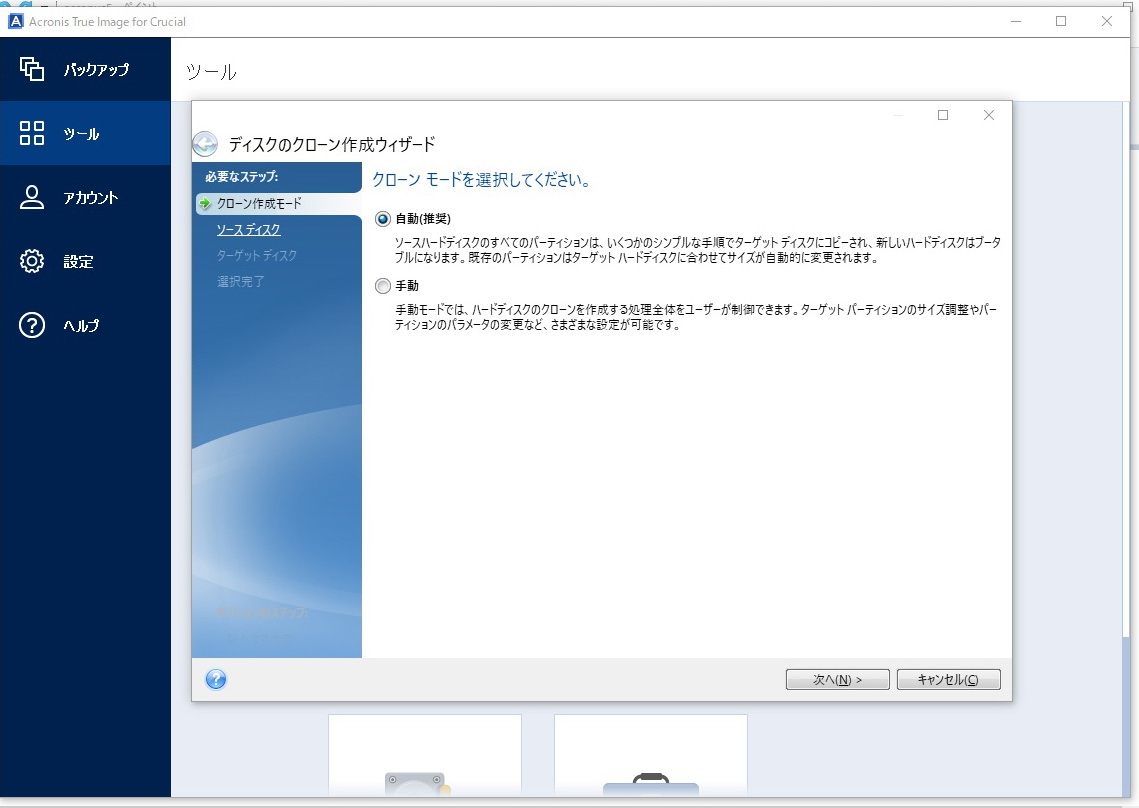Minimize the Acronis main window
This screenshot has width=1139, height=808.
[1016, 21]
